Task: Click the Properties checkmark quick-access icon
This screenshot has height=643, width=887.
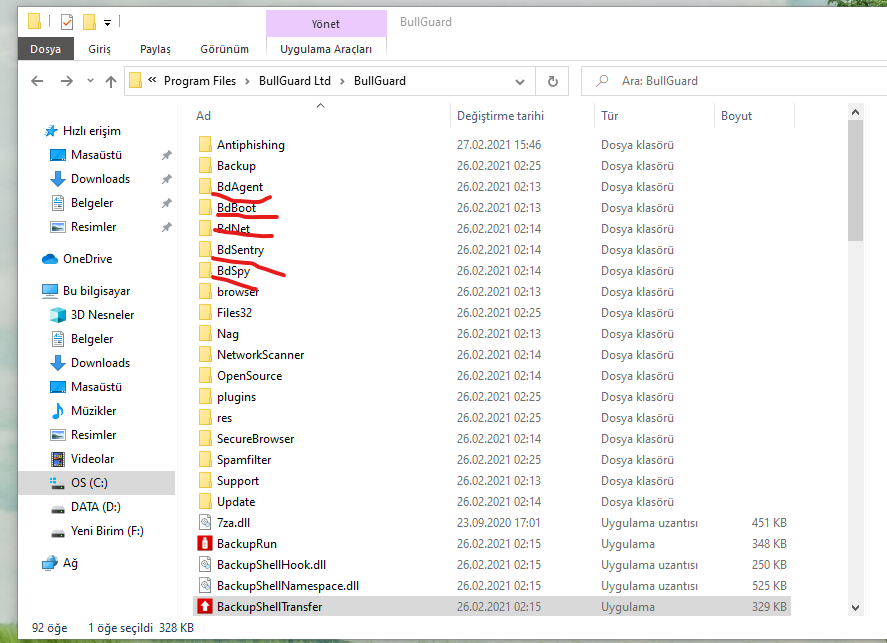Action: click(67, 22)
